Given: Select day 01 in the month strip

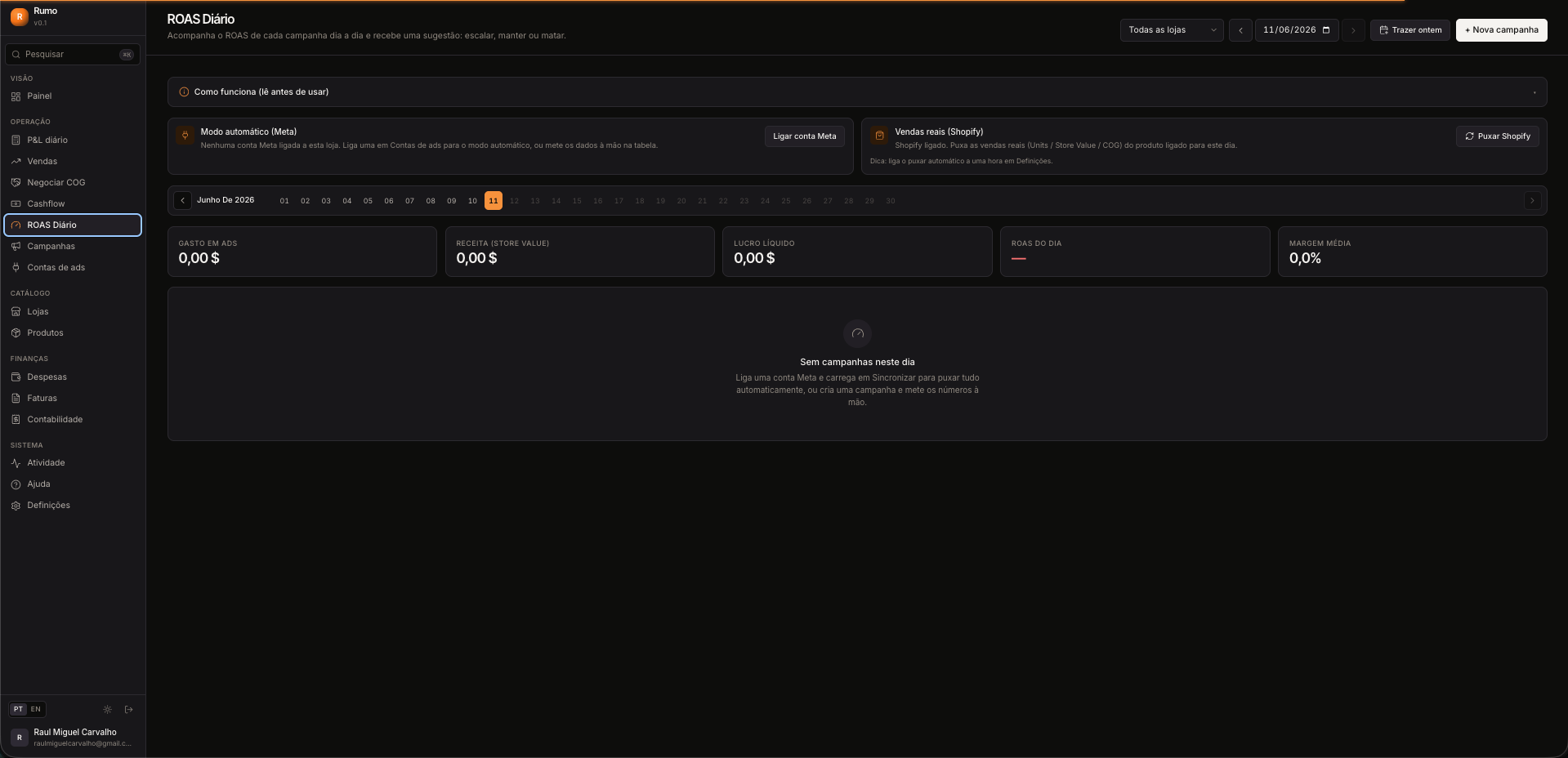Looking at the screenshot, I should 284,201.
